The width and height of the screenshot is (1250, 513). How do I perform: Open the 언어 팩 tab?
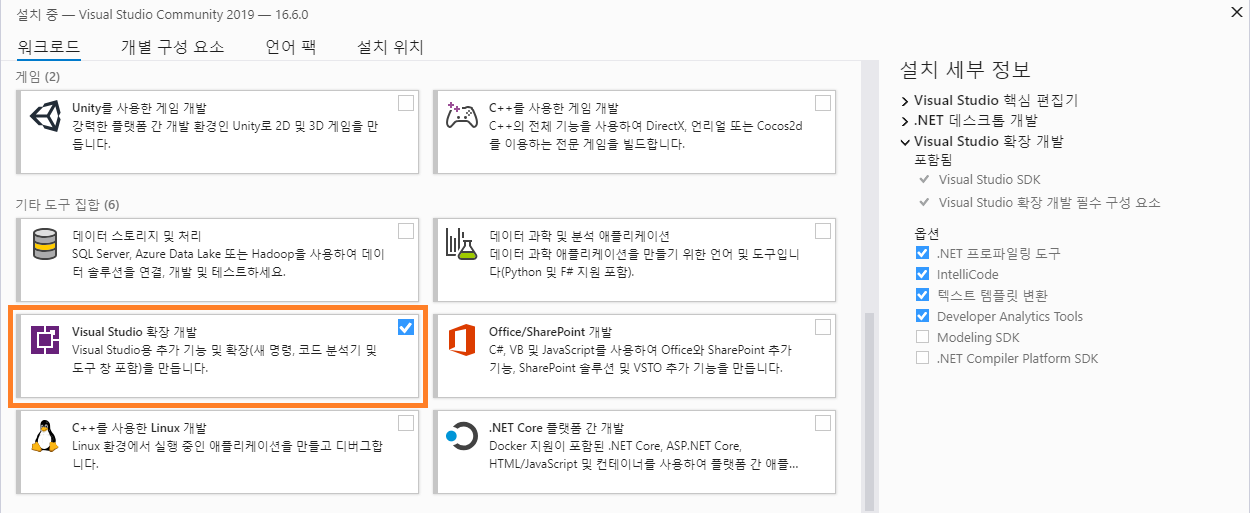click(x=291, y=47)
